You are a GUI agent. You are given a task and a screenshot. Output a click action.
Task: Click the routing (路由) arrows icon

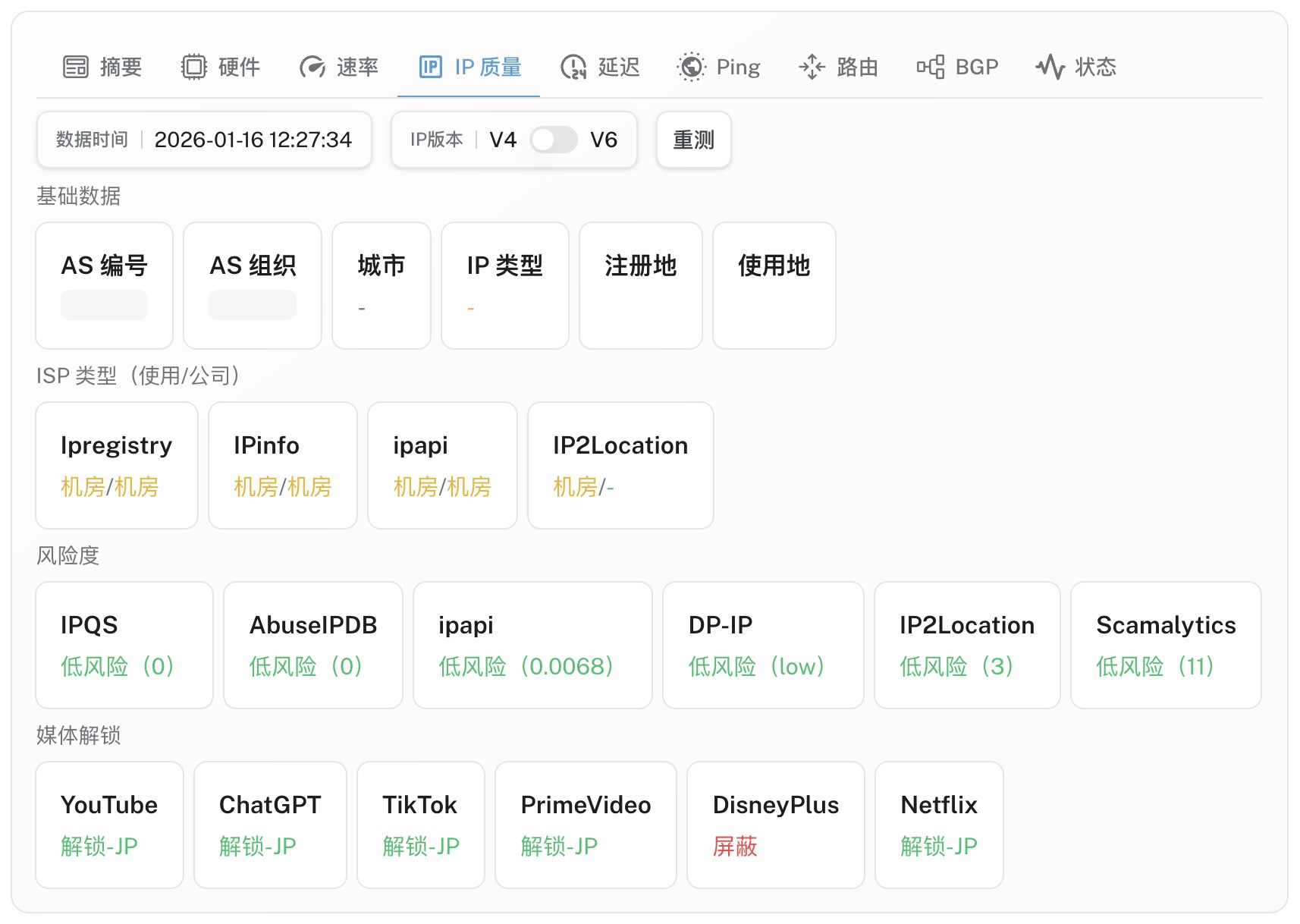pos(812,68)
